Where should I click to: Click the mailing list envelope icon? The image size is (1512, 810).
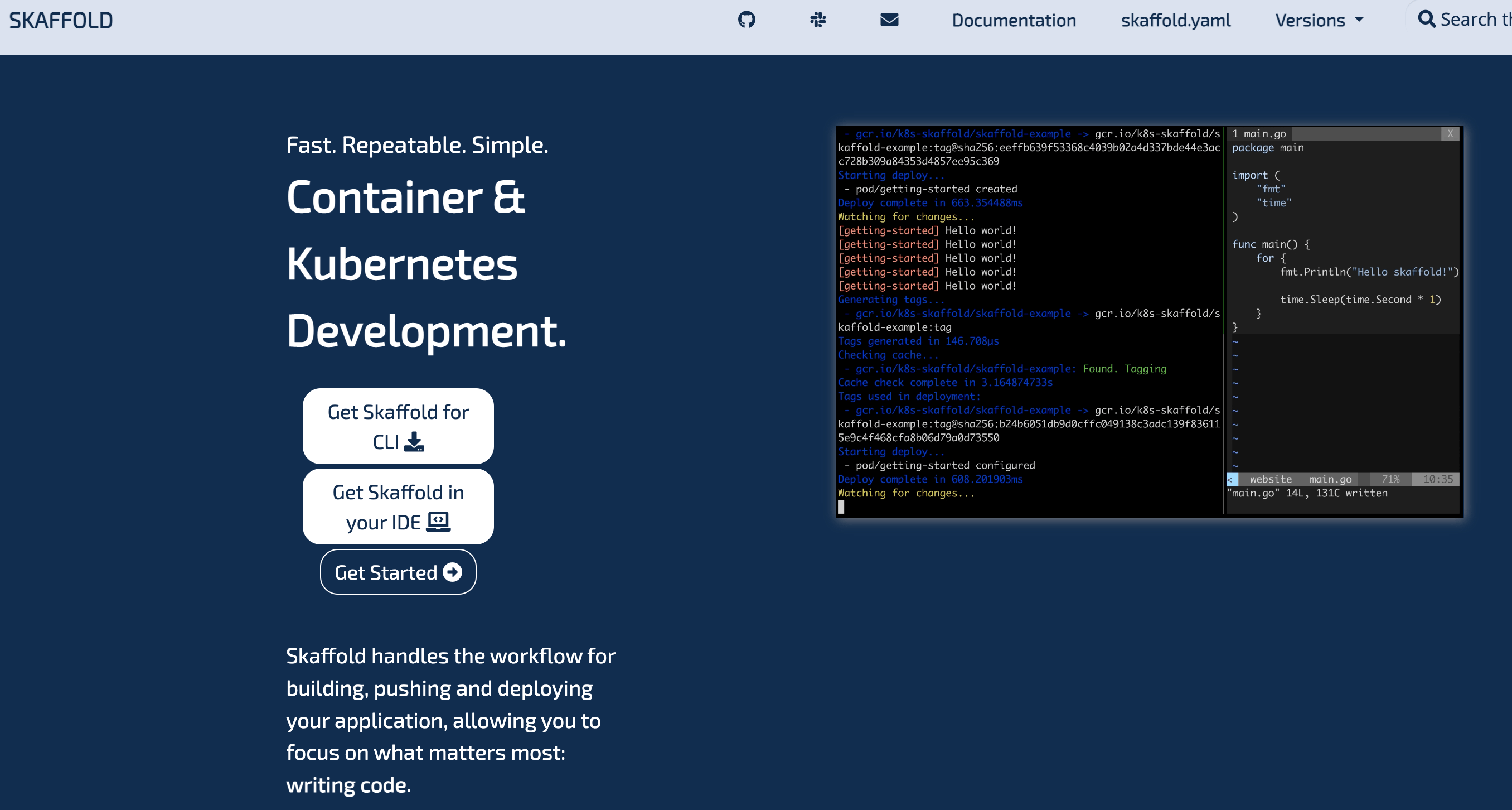889,20
